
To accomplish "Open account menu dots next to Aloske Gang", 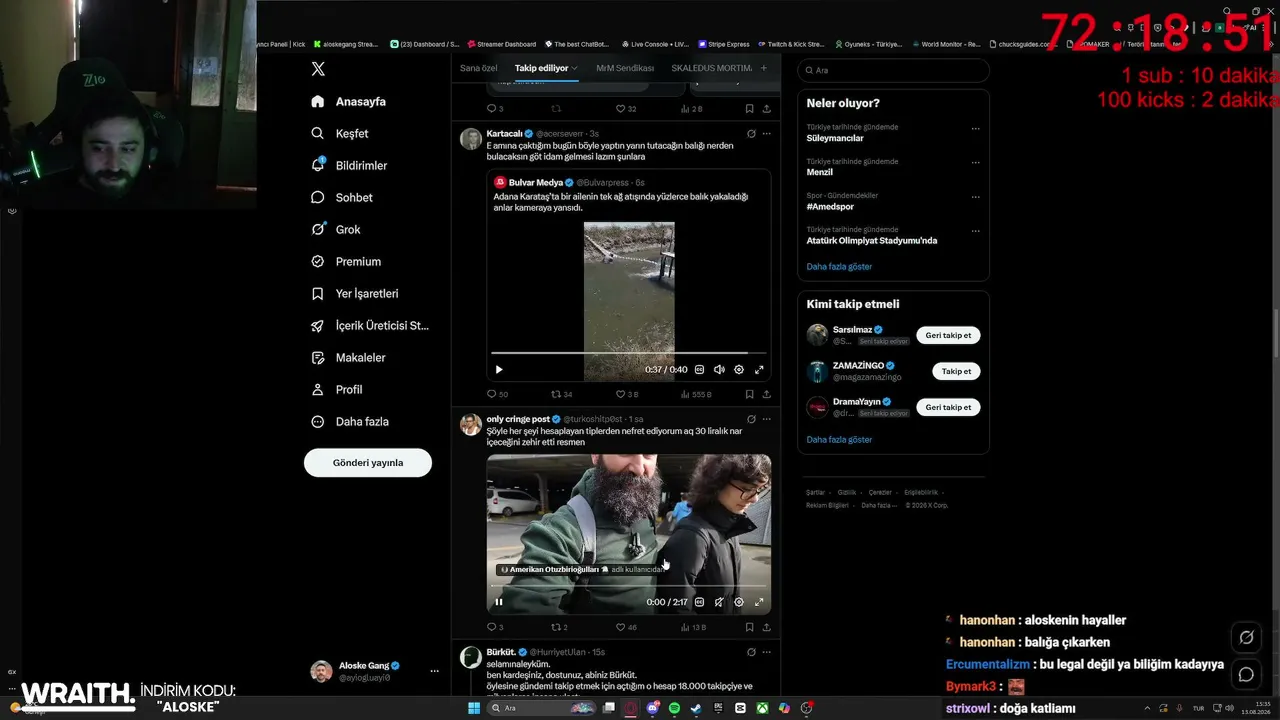I will tap(434, 671).
